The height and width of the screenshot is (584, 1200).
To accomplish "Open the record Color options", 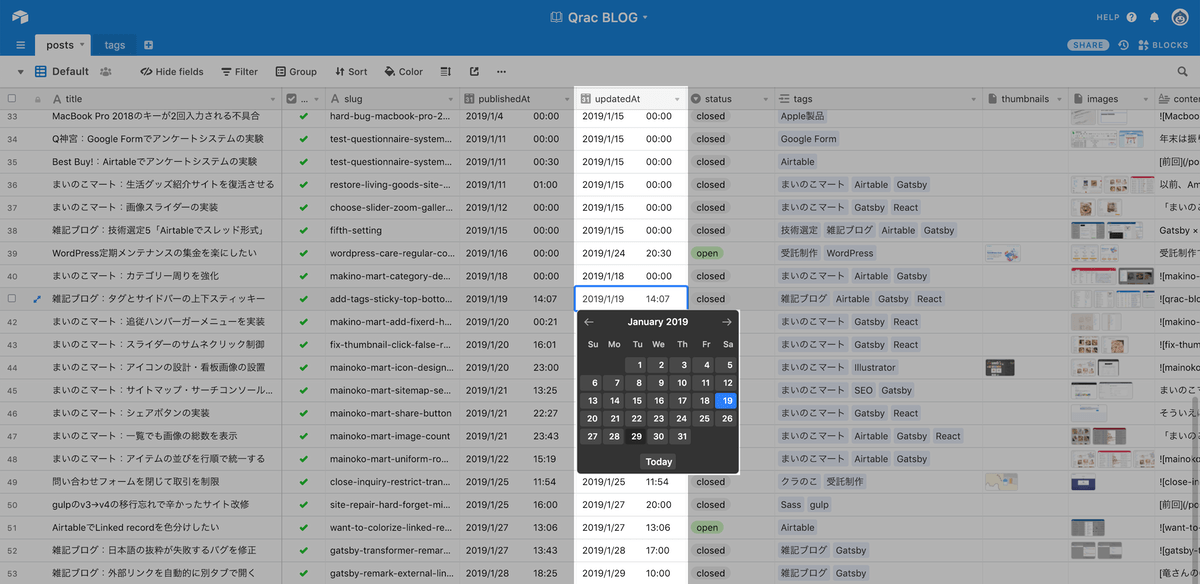I will tap(403, 71).
